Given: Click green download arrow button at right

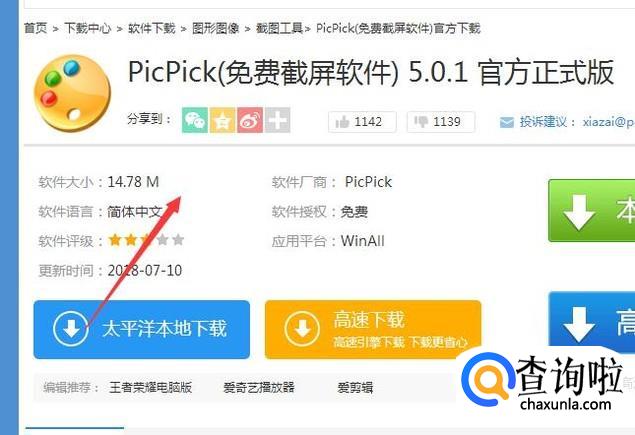Looking at the screenshot, I should click(591, 211).
